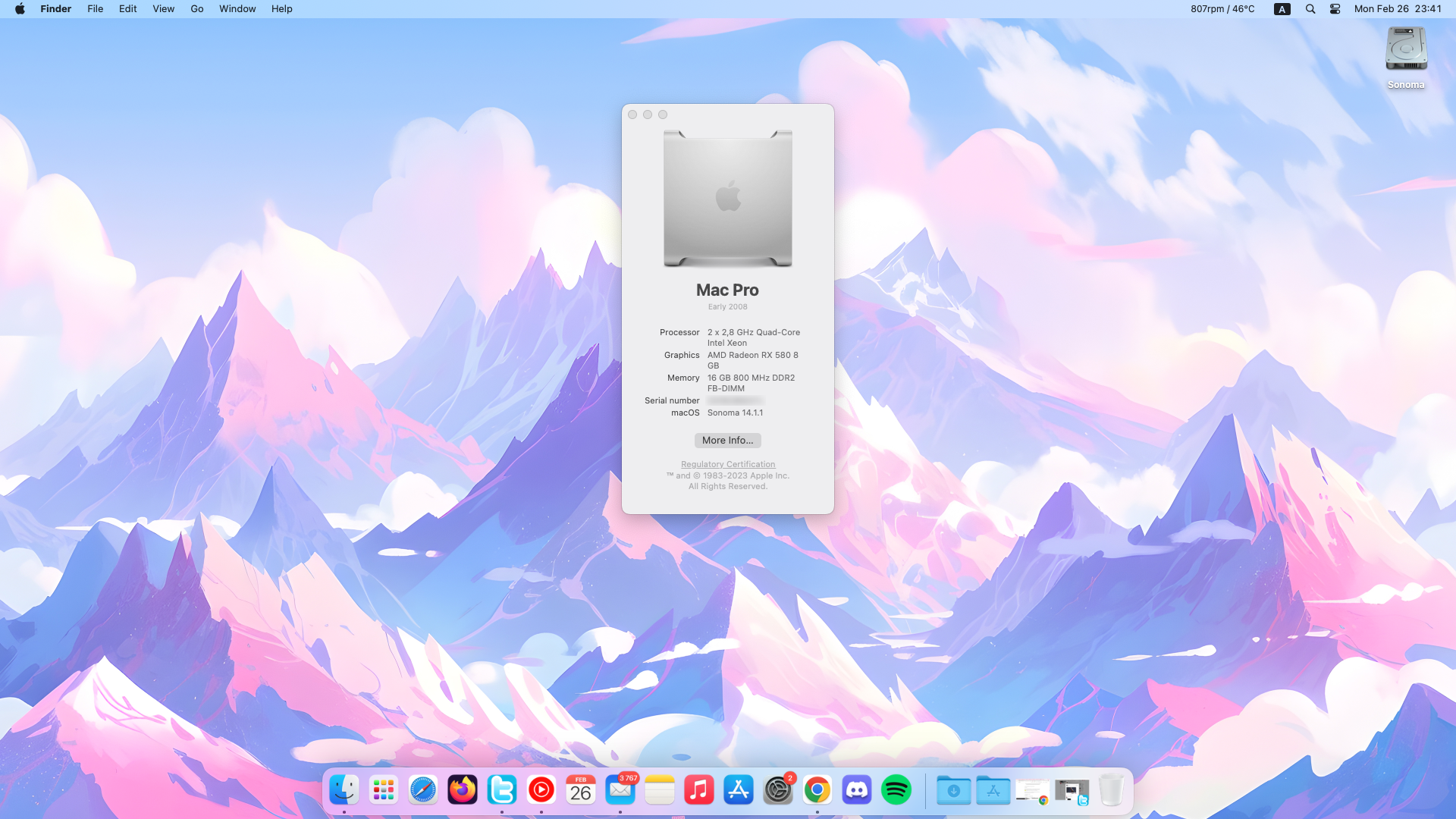
Task: Open the Trash in the Dock
Action: (1112, 790)
